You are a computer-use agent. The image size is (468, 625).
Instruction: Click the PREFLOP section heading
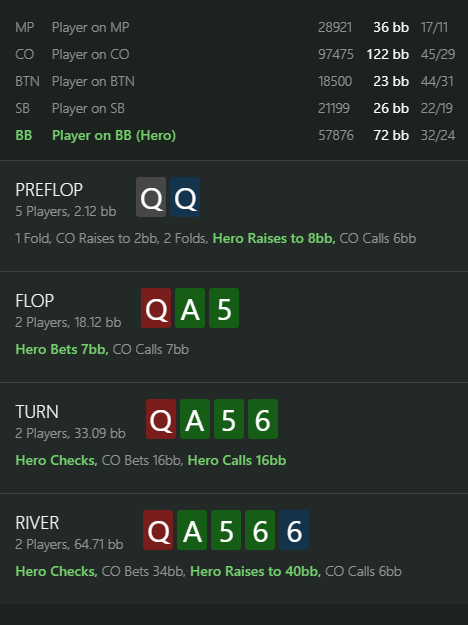(49, 190)
